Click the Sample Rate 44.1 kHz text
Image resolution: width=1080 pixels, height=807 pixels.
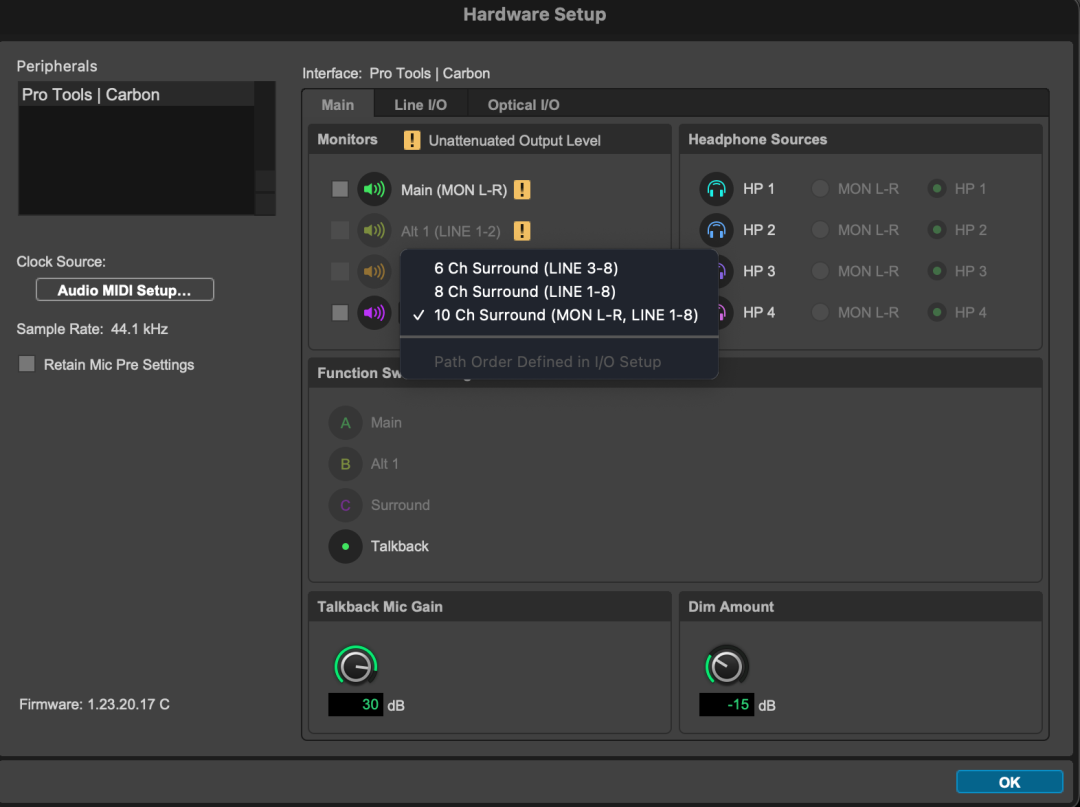(92, 329)
